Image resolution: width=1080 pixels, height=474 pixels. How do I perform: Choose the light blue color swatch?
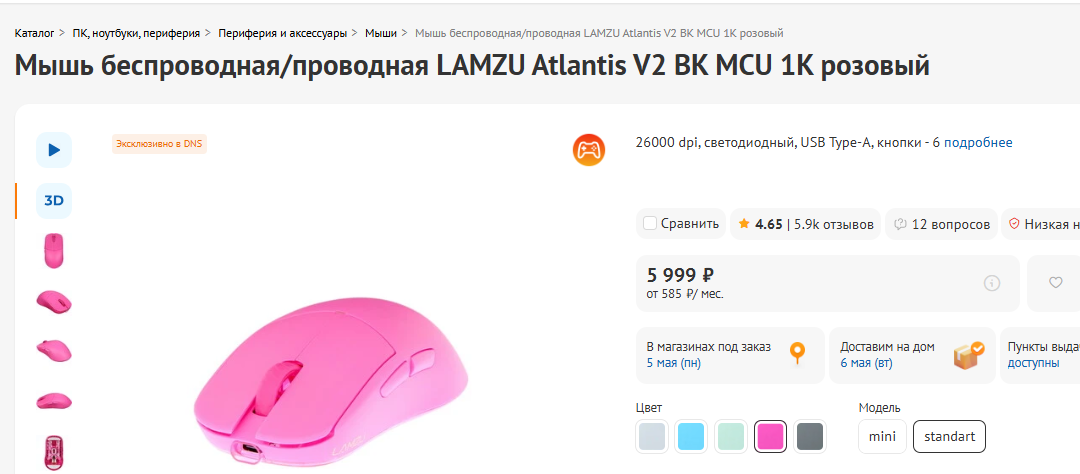[691, 437]
